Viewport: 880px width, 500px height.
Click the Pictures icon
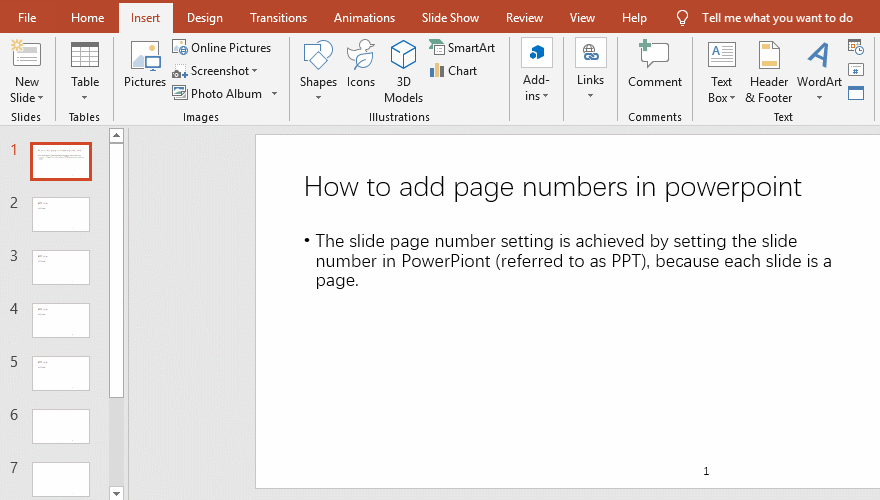[x=145, y=67]
